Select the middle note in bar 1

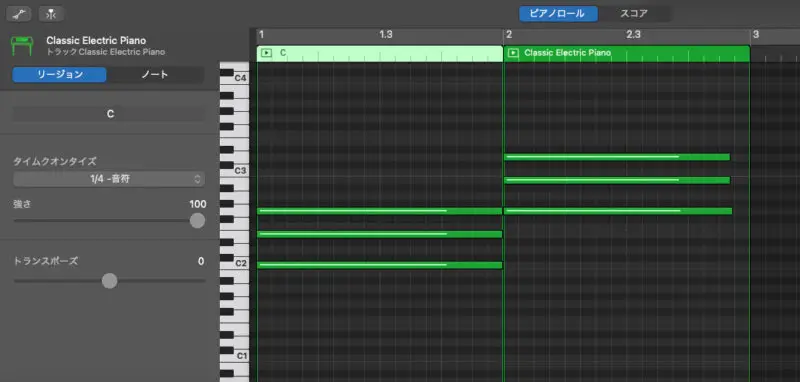pos(380,235)
